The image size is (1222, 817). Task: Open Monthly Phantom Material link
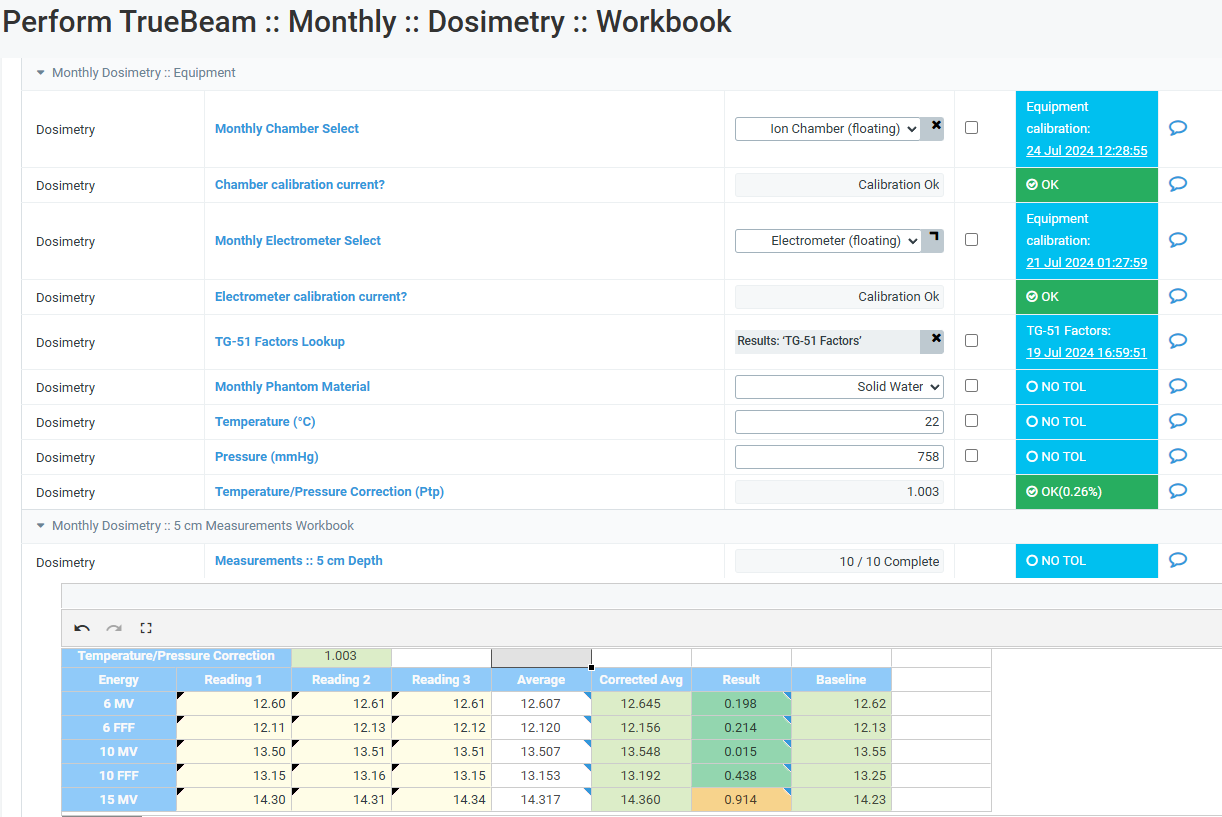292,386
